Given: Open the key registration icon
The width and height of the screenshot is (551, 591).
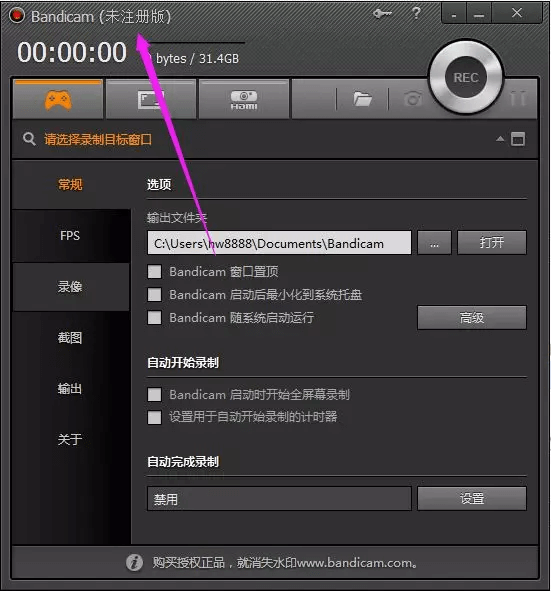Looking at the screenshot, I should pos(382,14).
